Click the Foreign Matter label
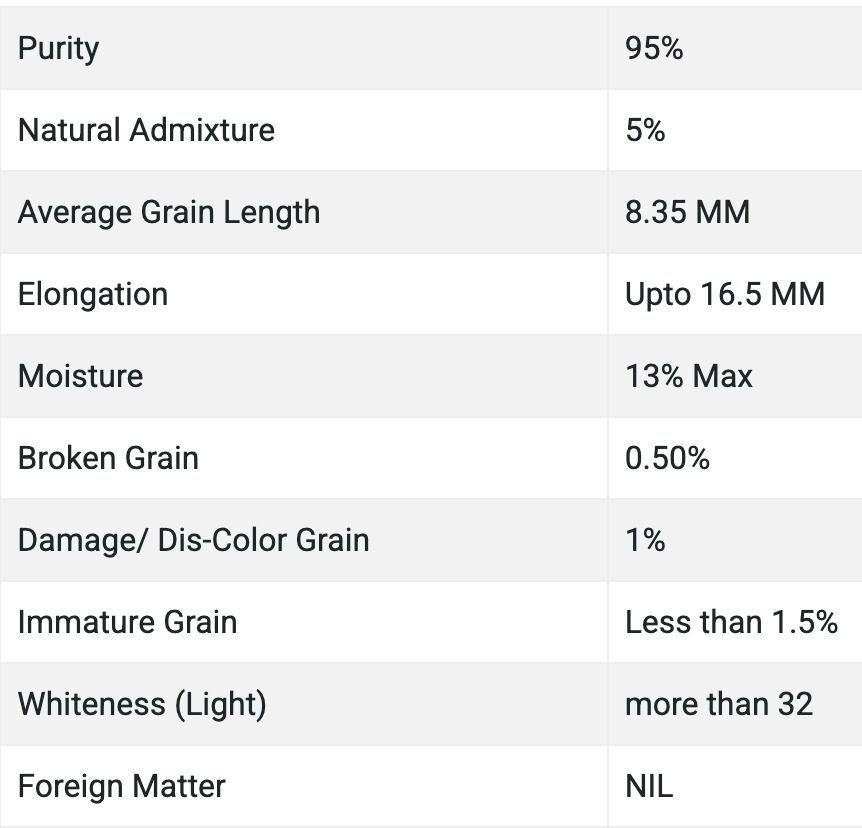Screen dimensions: 862x828 122,786
